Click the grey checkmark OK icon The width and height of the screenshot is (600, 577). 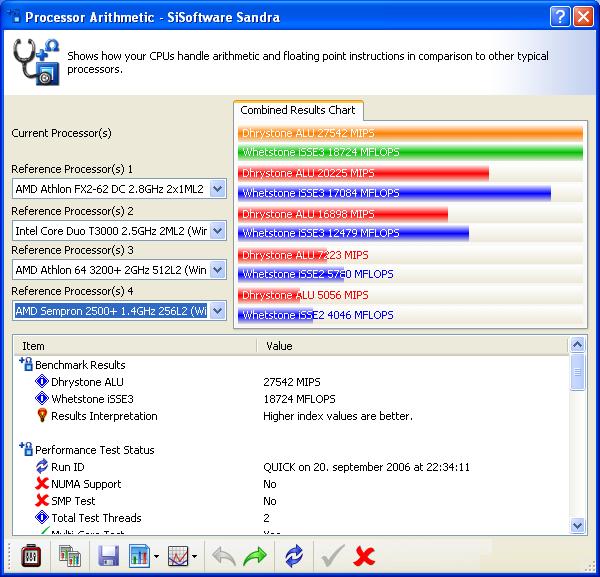333,556
